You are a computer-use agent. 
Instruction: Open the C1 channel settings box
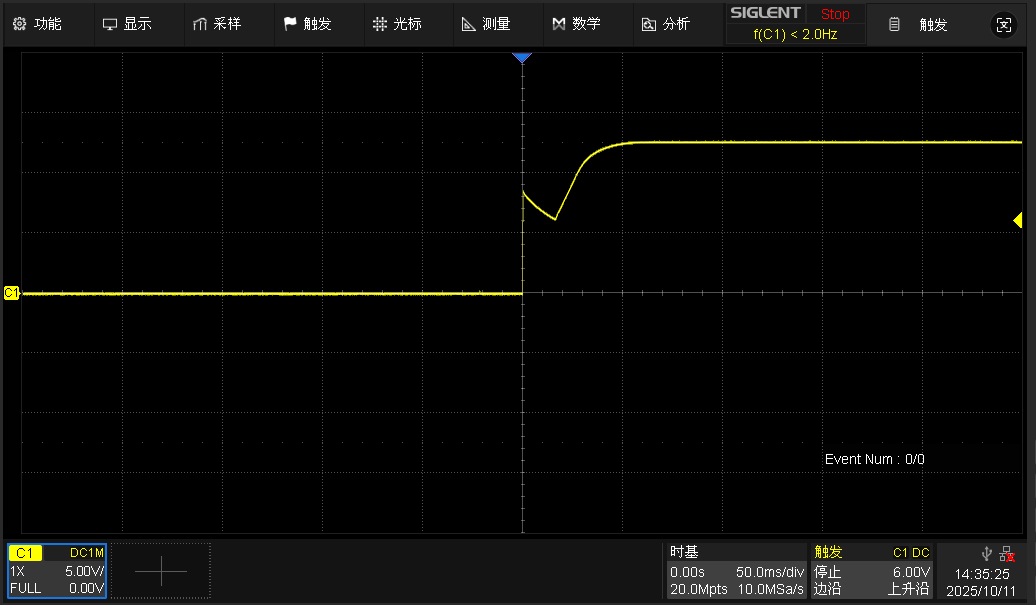tap(57, 571)
